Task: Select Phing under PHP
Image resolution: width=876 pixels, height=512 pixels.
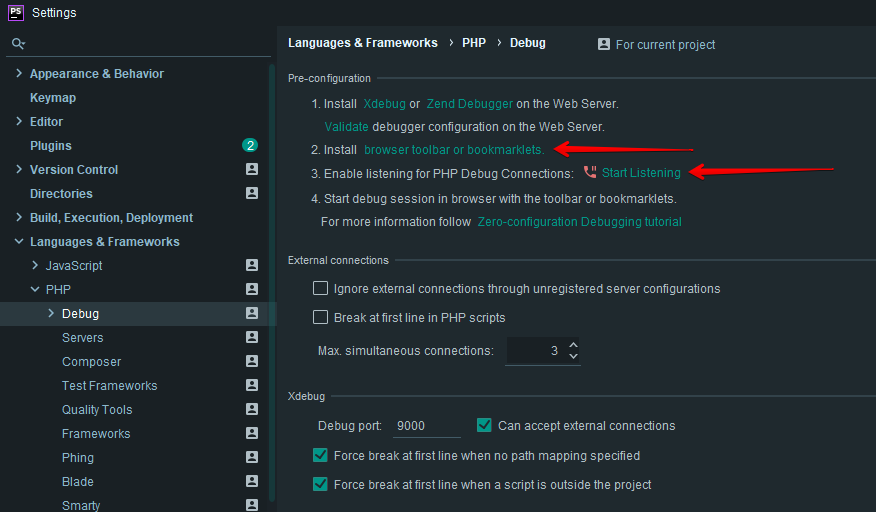Action: pos(78,458)
